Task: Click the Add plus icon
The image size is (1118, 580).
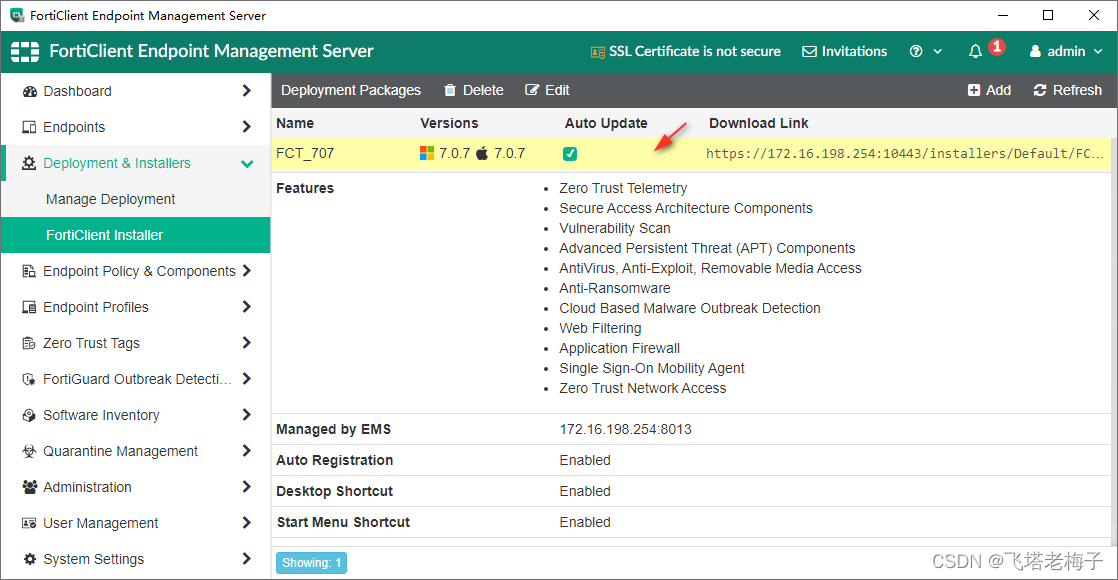Action: coord(974,90)
